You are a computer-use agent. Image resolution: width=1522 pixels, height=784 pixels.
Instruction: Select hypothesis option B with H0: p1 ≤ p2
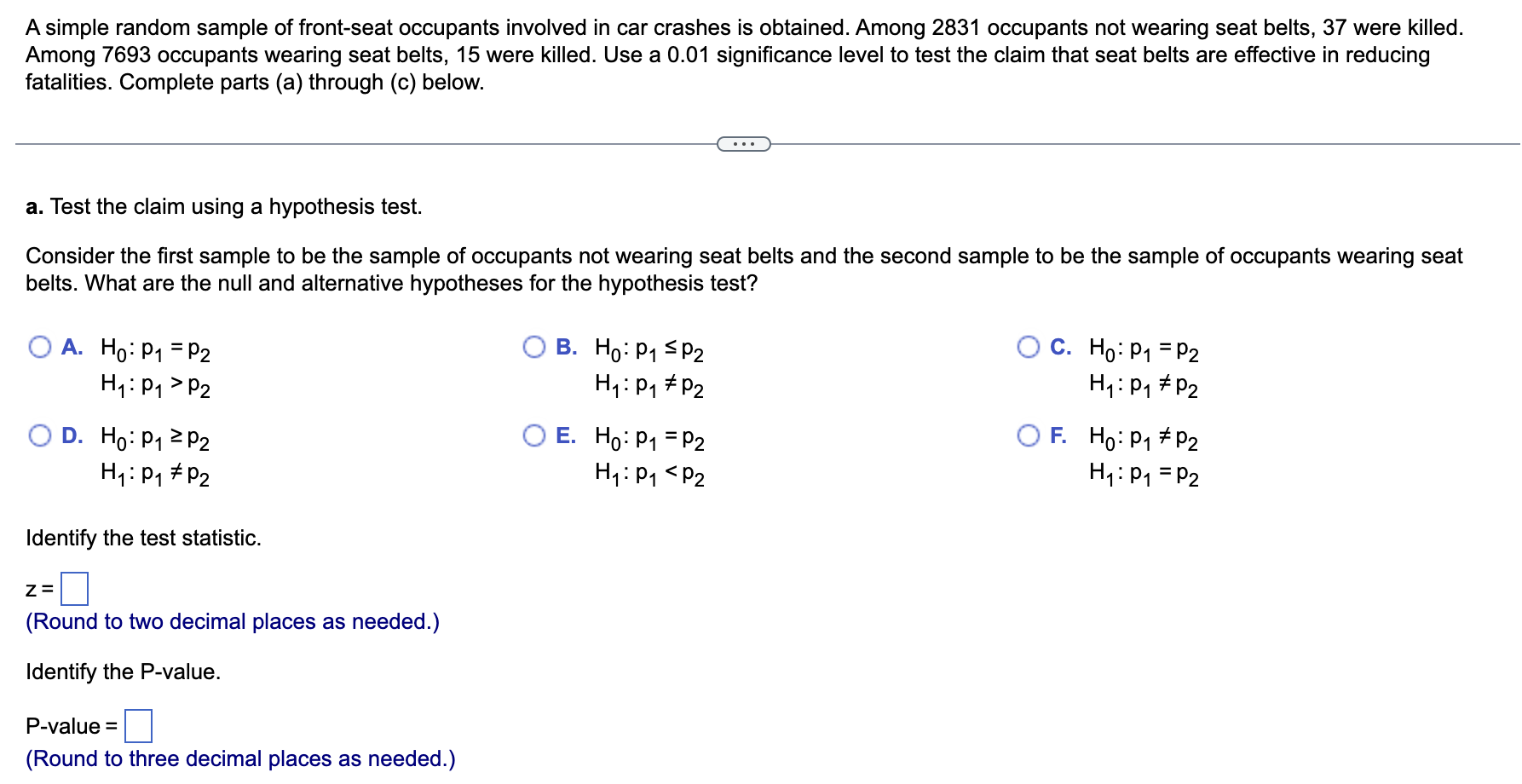click(x=533, y=347)
